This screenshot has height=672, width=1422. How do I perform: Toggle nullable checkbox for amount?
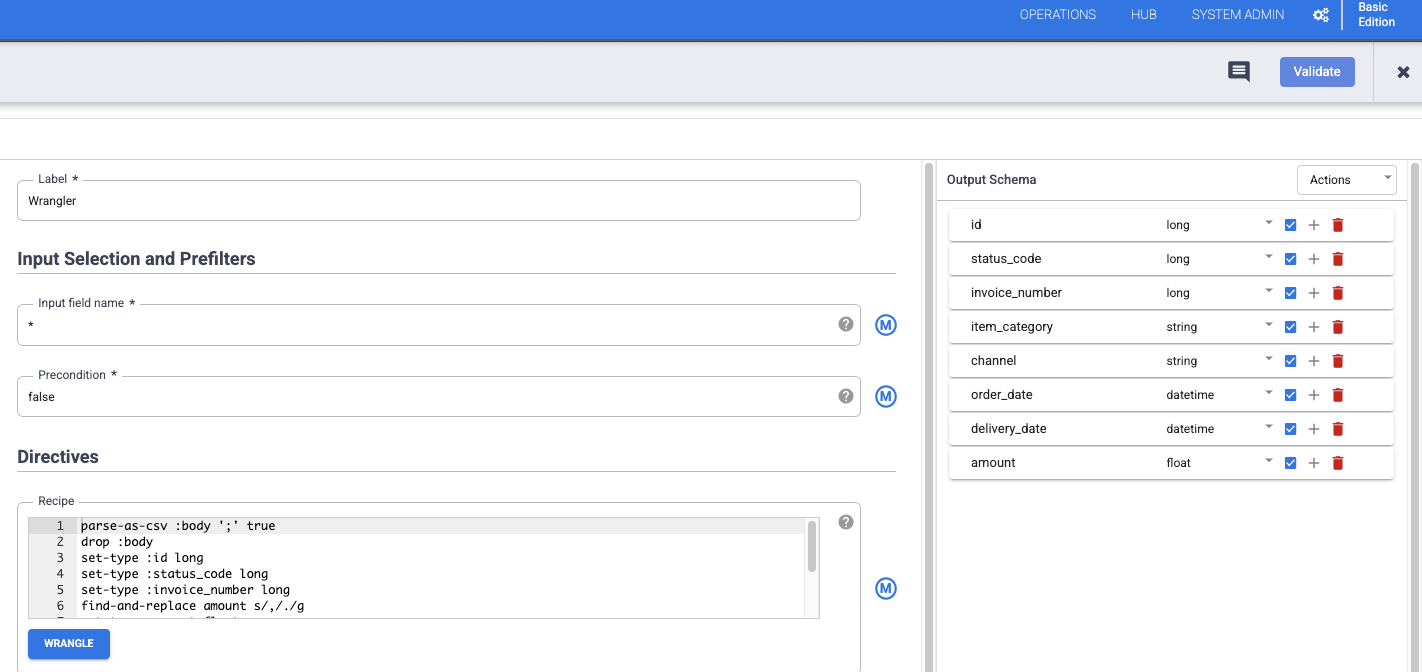[x=1290, y=463]
